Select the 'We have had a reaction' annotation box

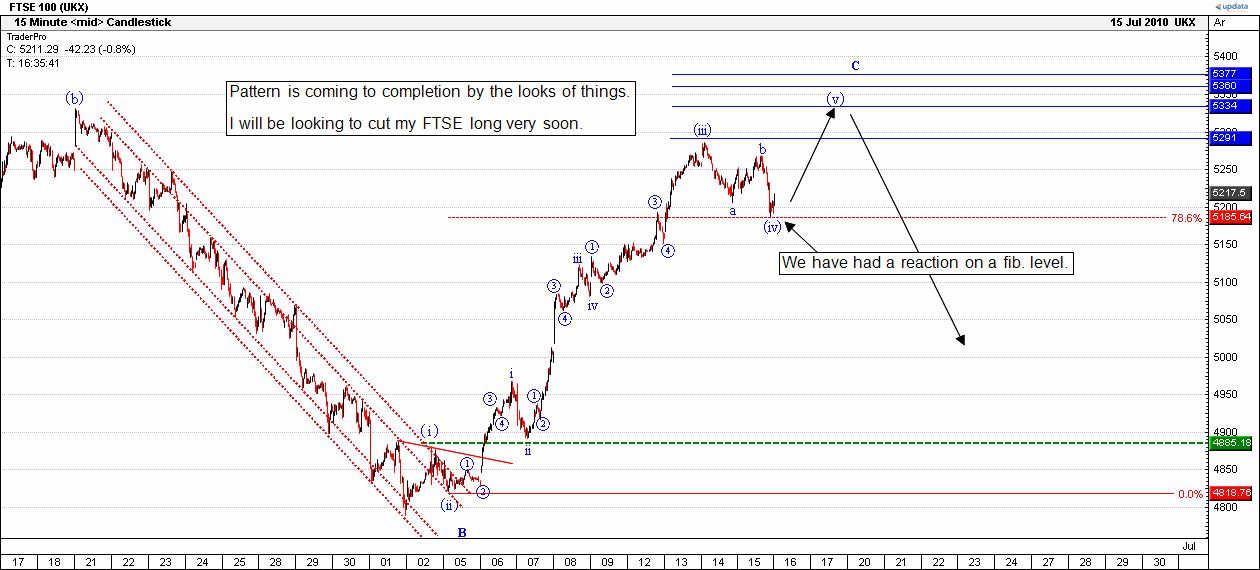928,264
